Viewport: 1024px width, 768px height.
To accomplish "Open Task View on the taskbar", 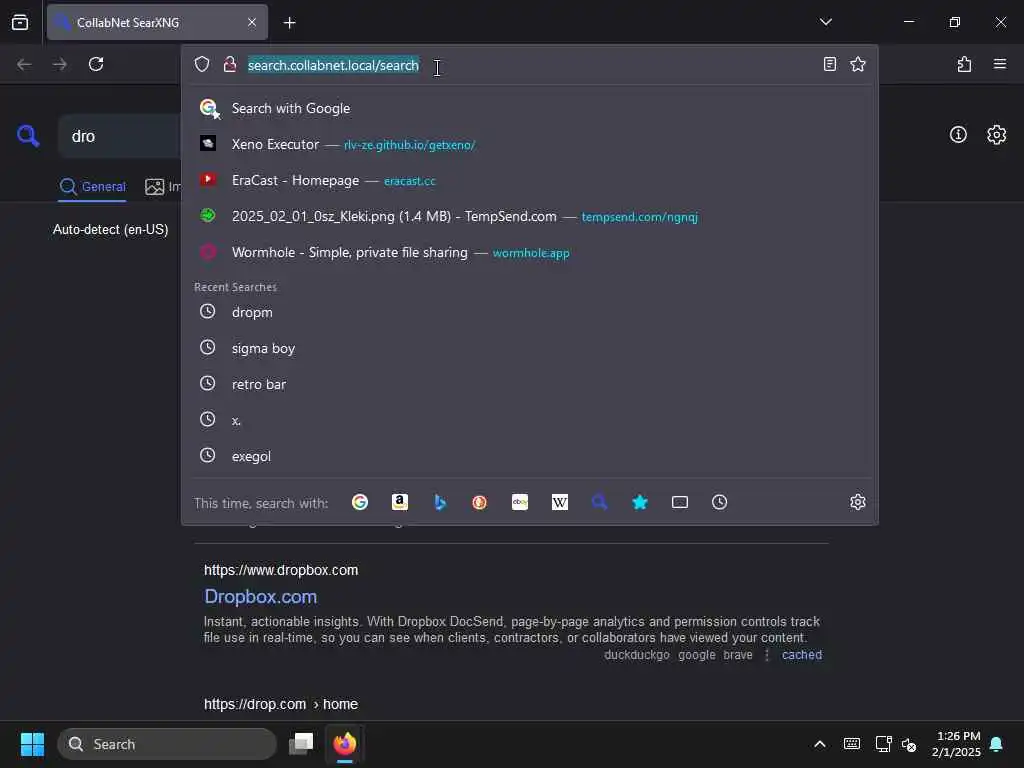I will tap(301, 744).
